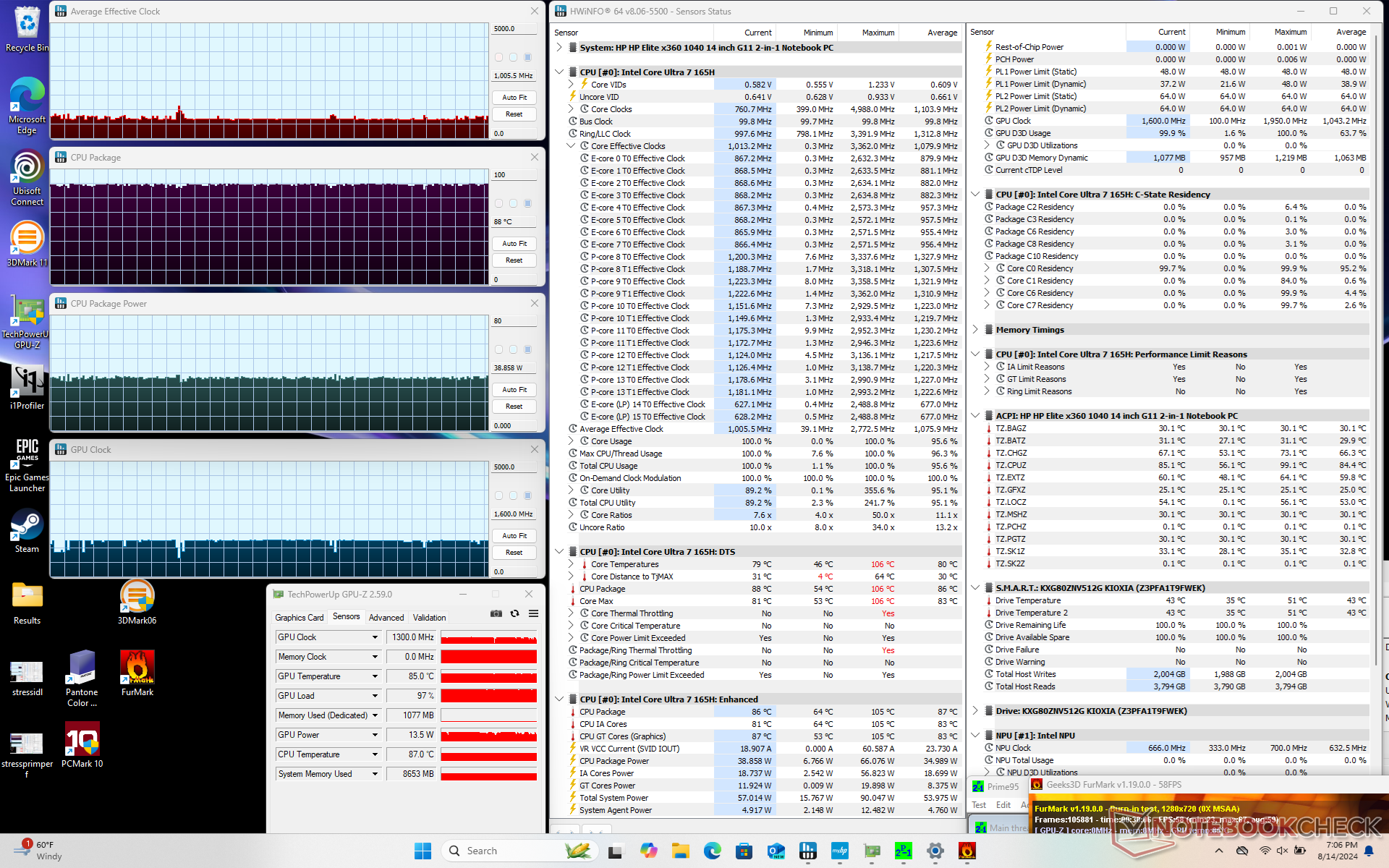Click the GPU-Z refresh icon
1389x868 pixels.
[514, 613]
